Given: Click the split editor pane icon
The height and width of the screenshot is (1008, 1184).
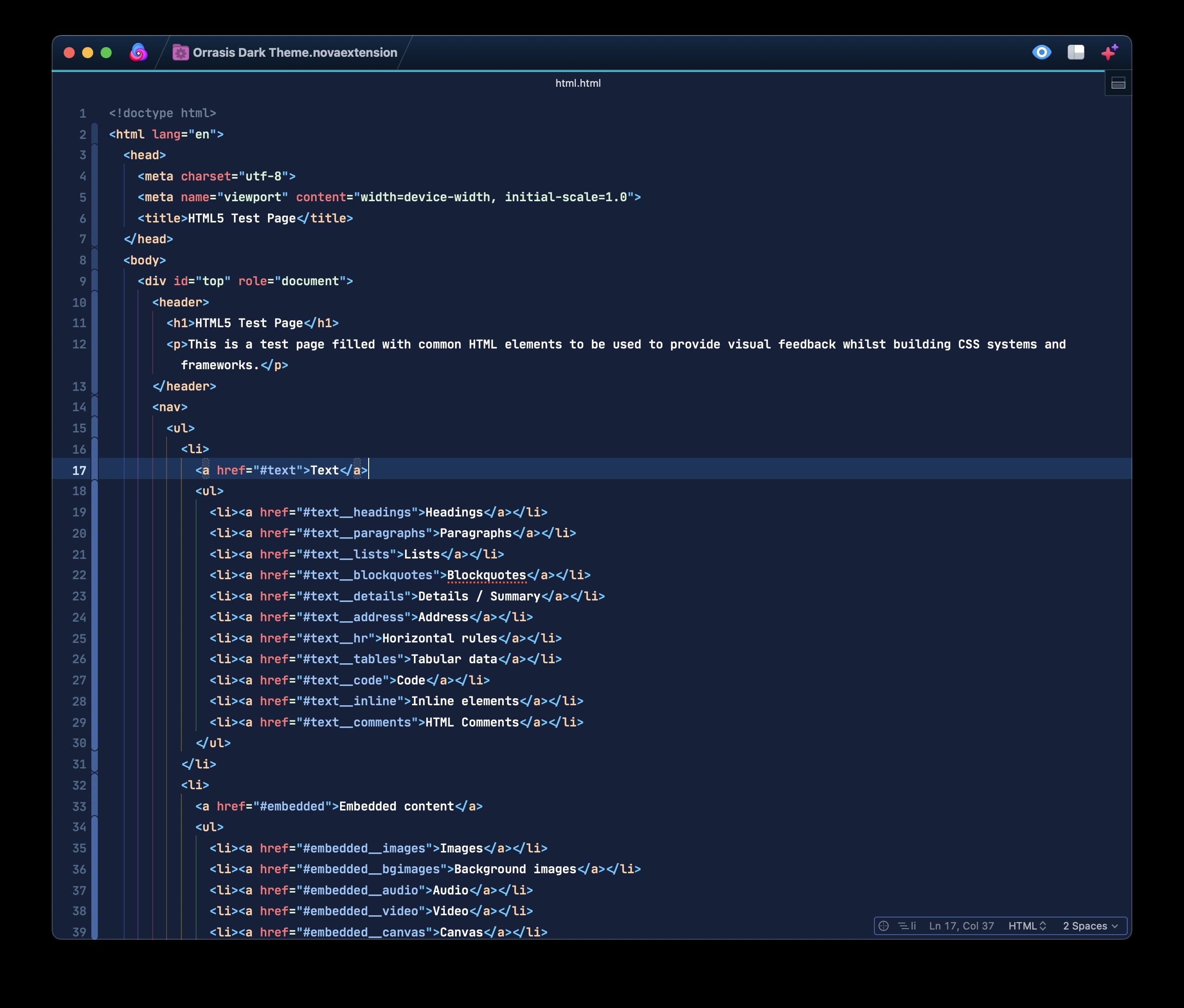Looking at the screenshot, I should [x=1118, y=84].
